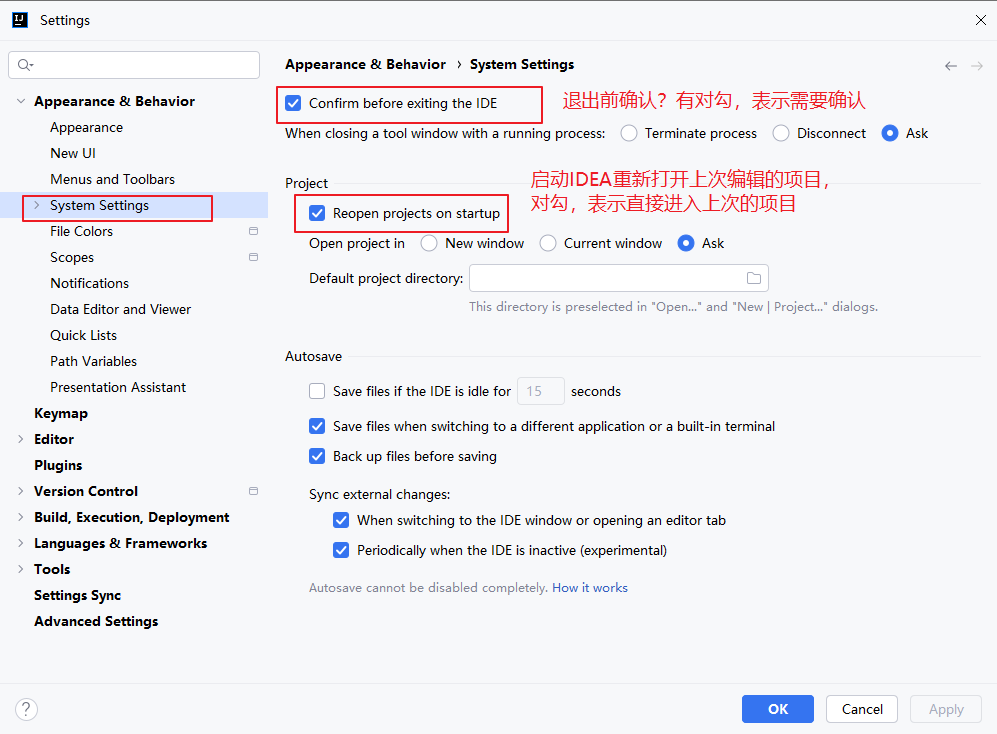Screen dimensions: 997x734
Task: Open Presentation Assistant settings
Action: [x=118, y=387]
